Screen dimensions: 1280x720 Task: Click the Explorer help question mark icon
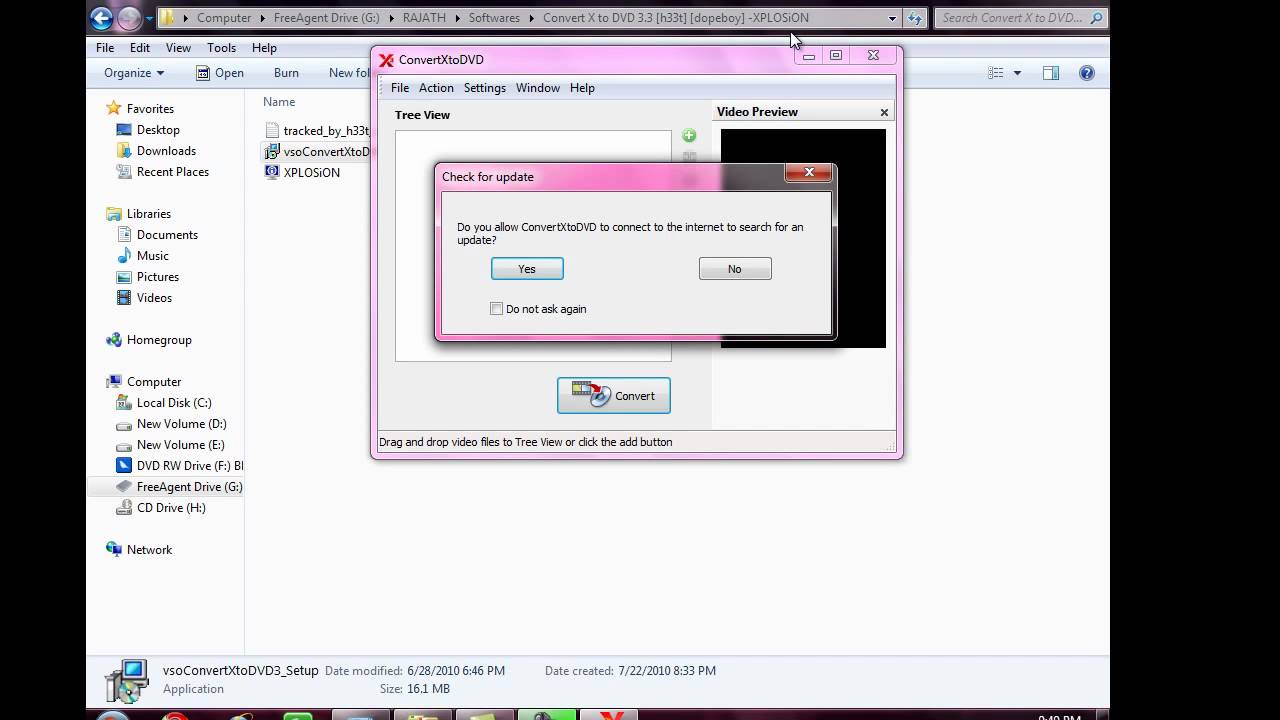coord(1087,73)
